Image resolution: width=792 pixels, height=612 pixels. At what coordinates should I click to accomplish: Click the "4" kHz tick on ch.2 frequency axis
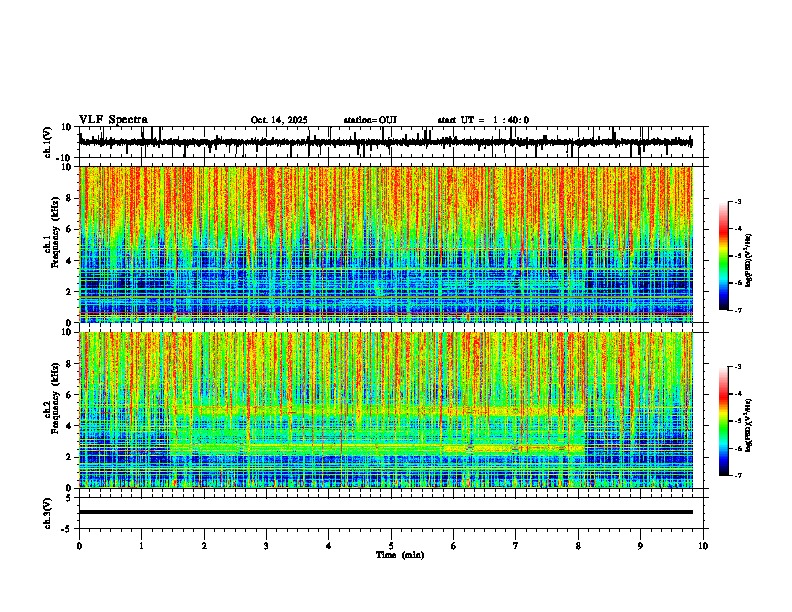pos(69,426)
